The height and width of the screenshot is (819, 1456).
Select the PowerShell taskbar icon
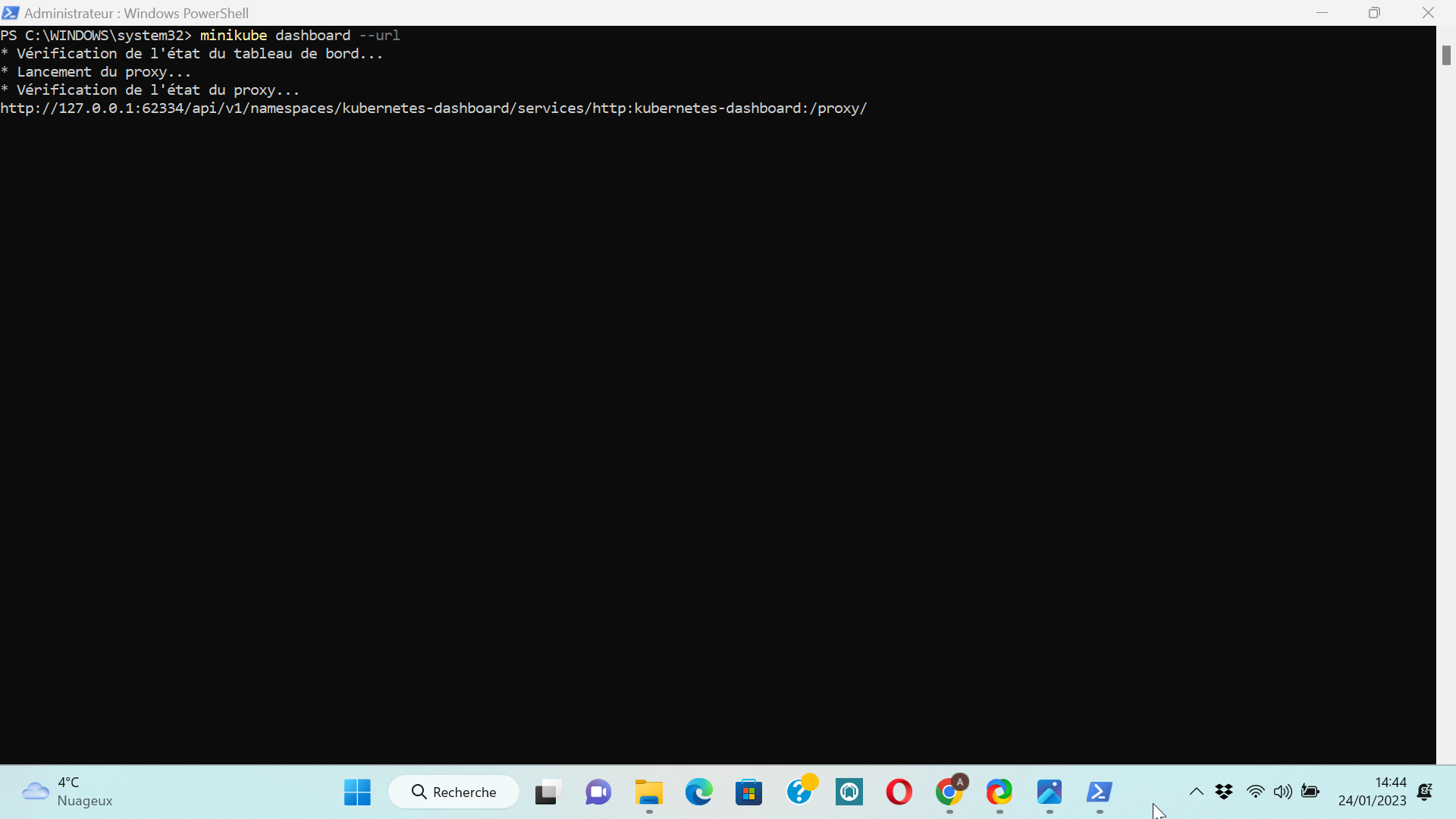pyautogui.click(x=1100, y=792)
